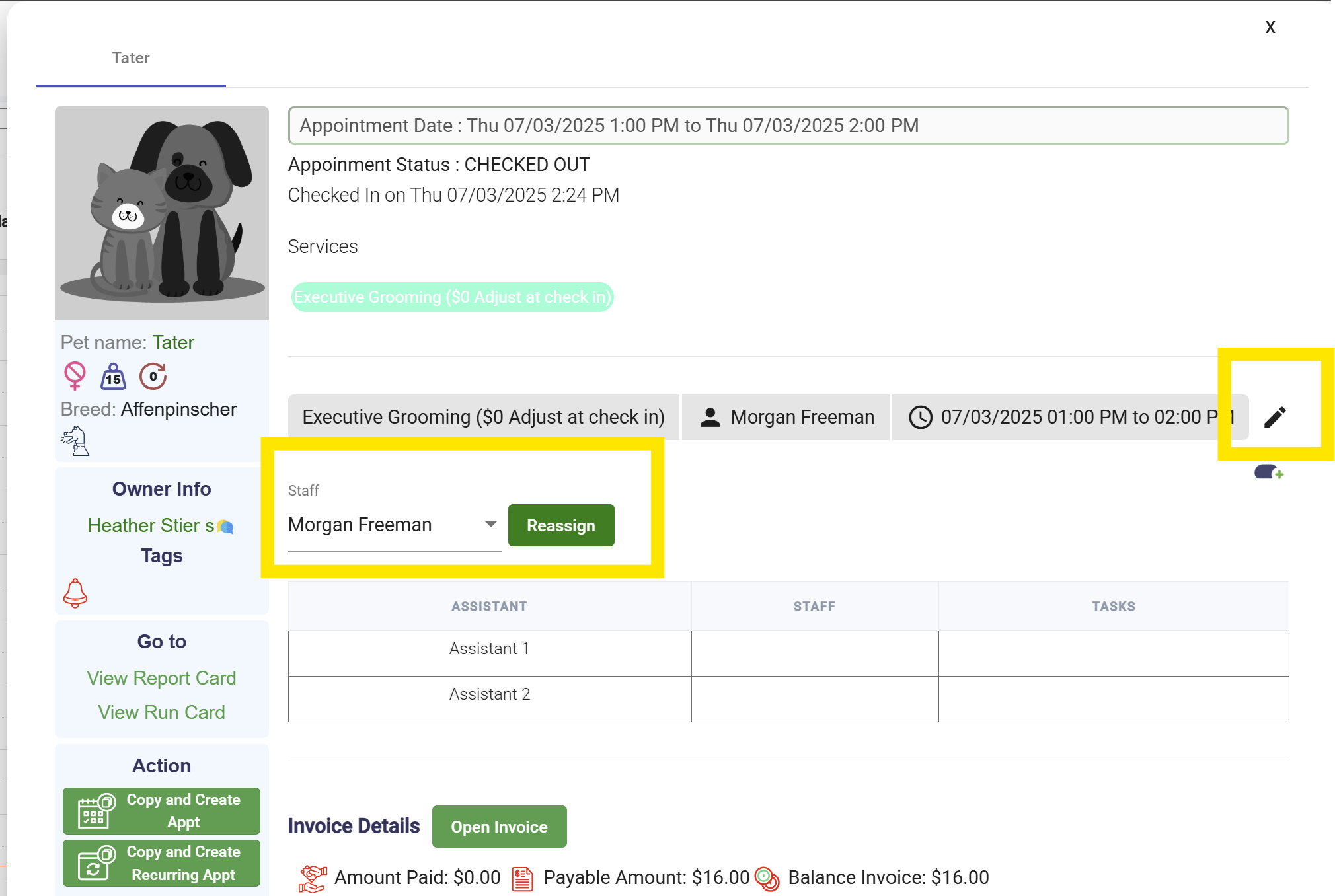Click the owner chat bubble icon
The height and width of the screenshot is (896, 1335).
[225, 527]
